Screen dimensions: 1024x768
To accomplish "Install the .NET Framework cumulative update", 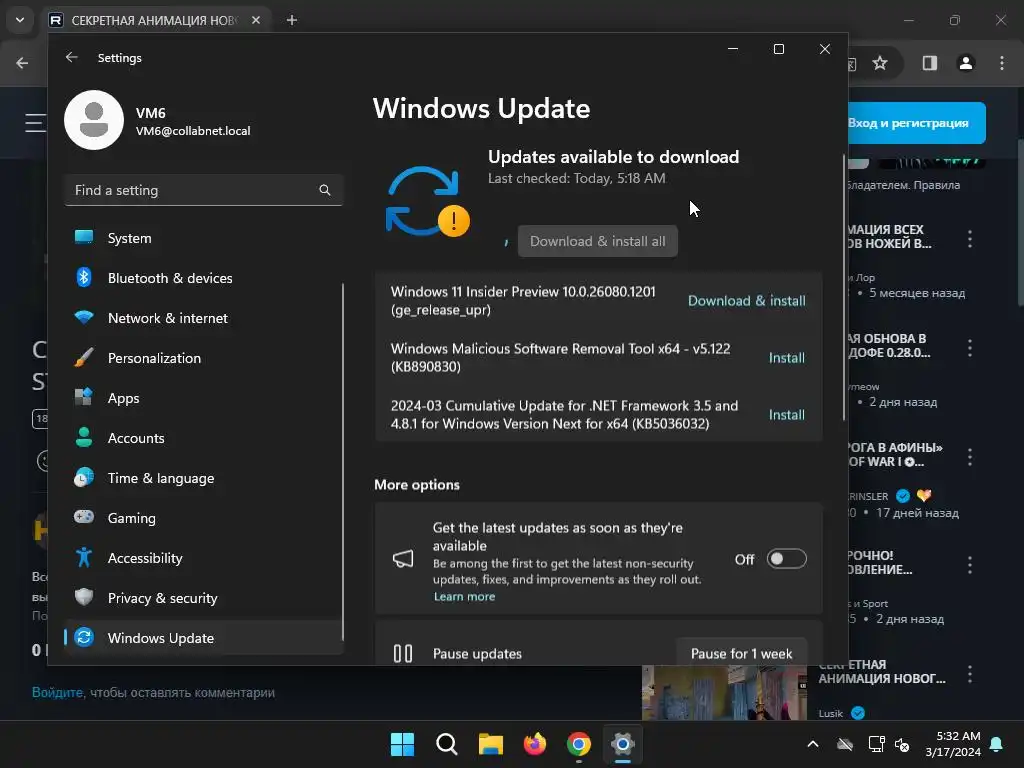I will click(x=786, y=415).
